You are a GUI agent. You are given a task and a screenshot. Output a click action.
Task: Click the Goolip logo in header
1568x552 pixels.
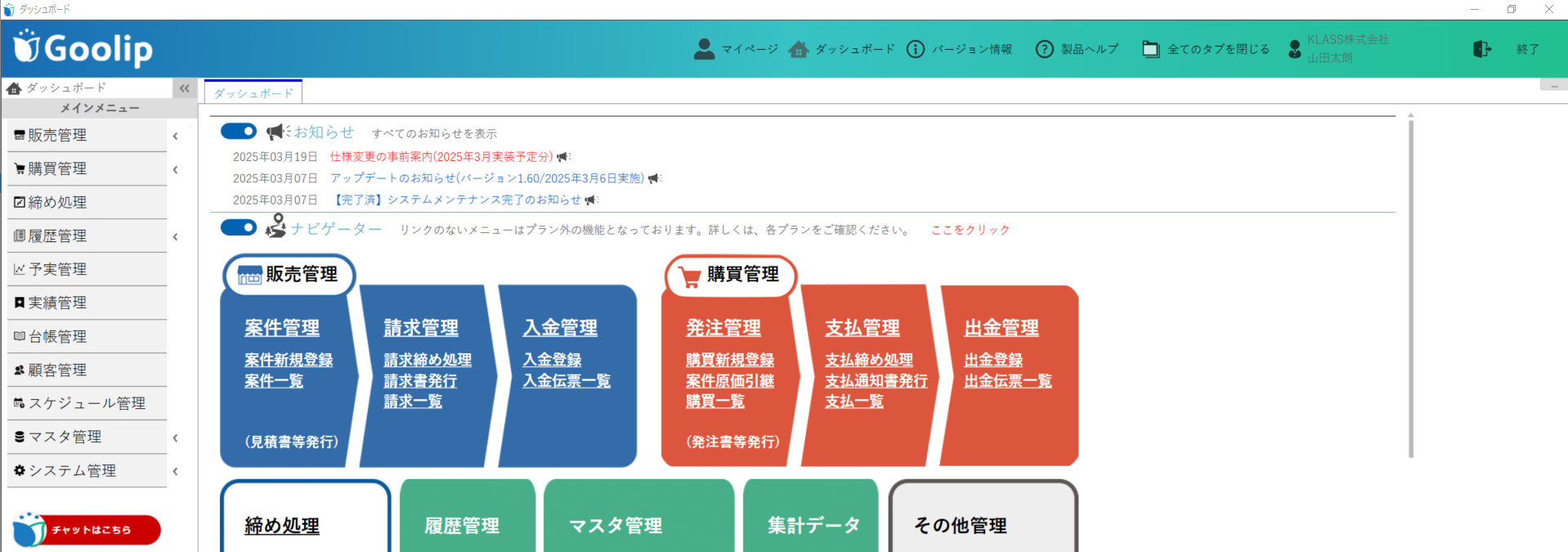[x=83, y=48]
